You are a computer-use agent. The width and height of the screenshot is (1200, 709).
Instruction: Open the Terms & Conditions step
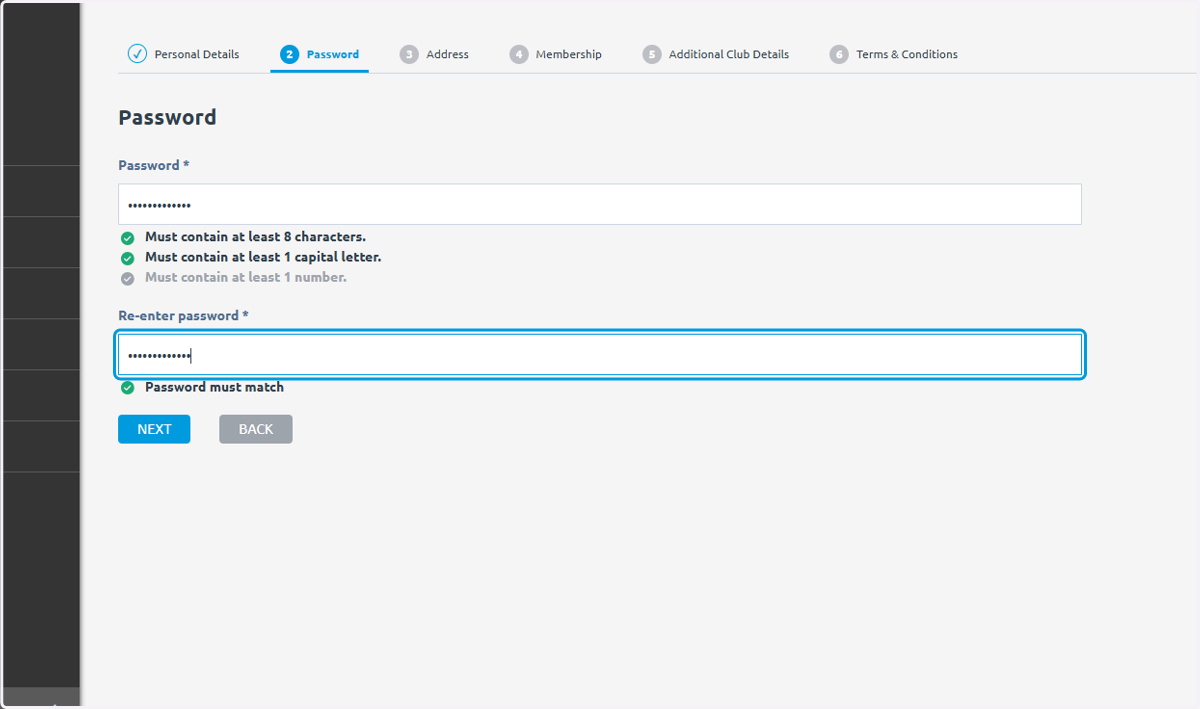click(894, 54)
